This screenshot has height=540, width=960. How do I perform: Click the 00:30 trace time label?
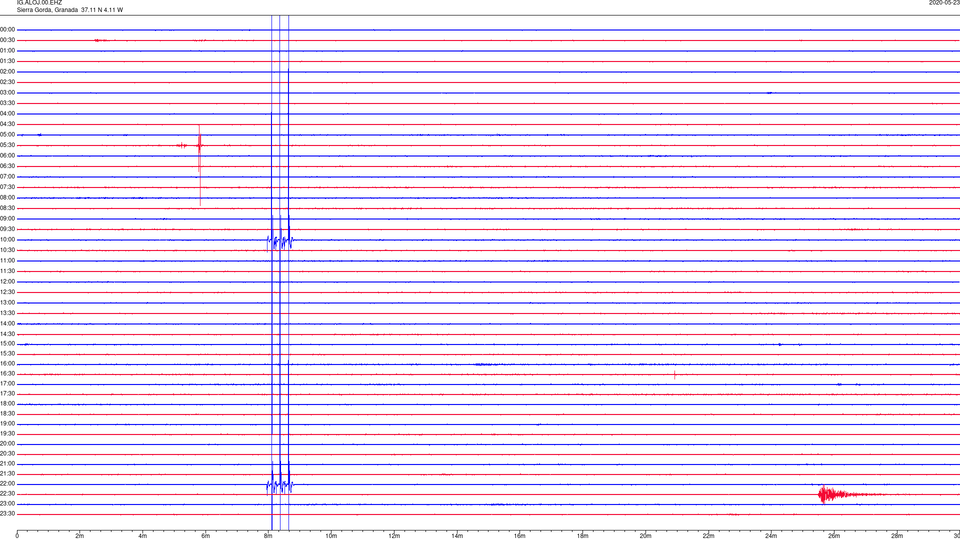[x=7, y=40]
